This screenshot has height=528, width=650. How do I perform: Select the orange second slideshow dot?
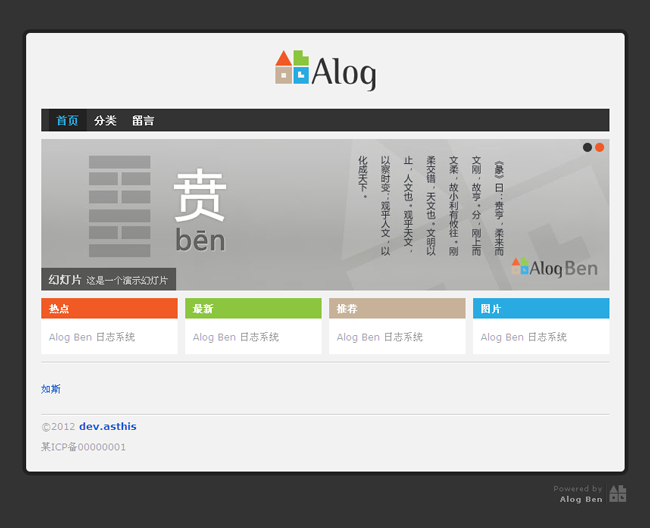[x=599, y=148]
